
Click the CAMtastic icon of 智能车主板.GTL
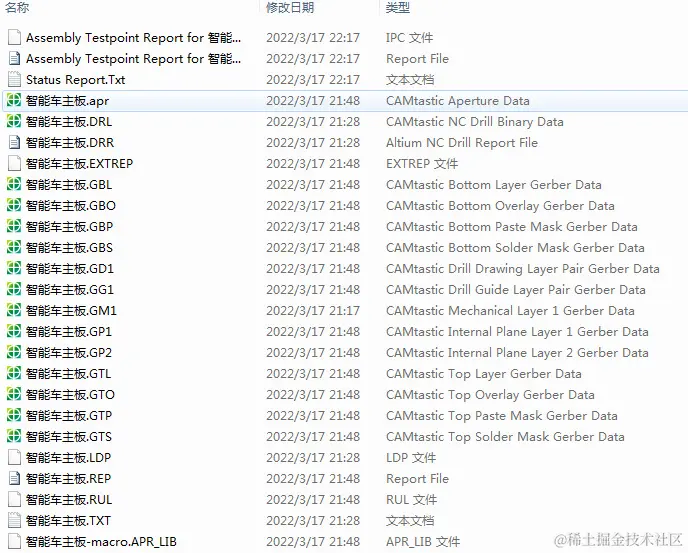click(x=14, y=373)
